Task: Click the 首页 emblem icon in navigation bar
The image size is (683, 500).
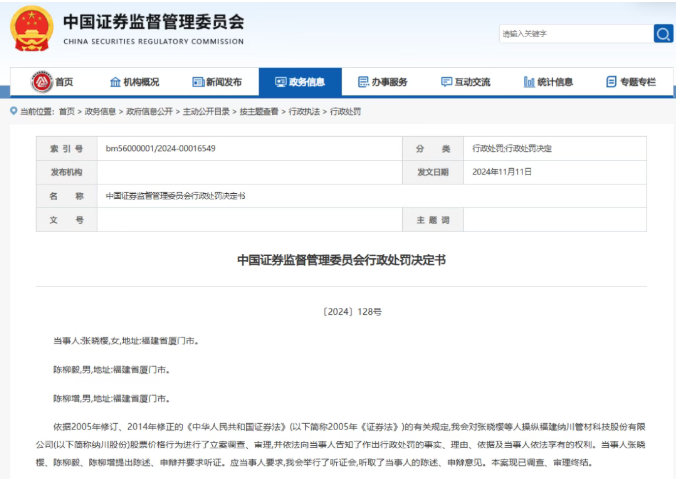Action: 41,82
